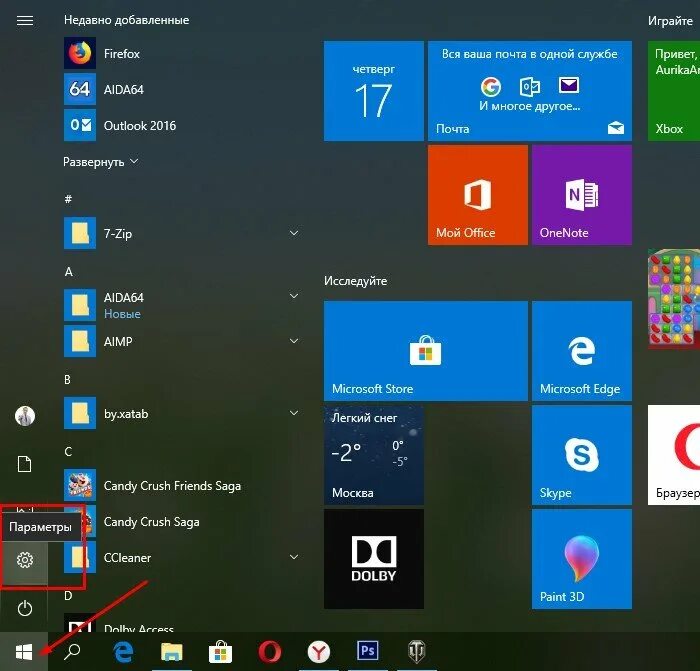The height and width of the screenshot is (671, 700).
Task: Open the power options icon
Action: [25, 608]
